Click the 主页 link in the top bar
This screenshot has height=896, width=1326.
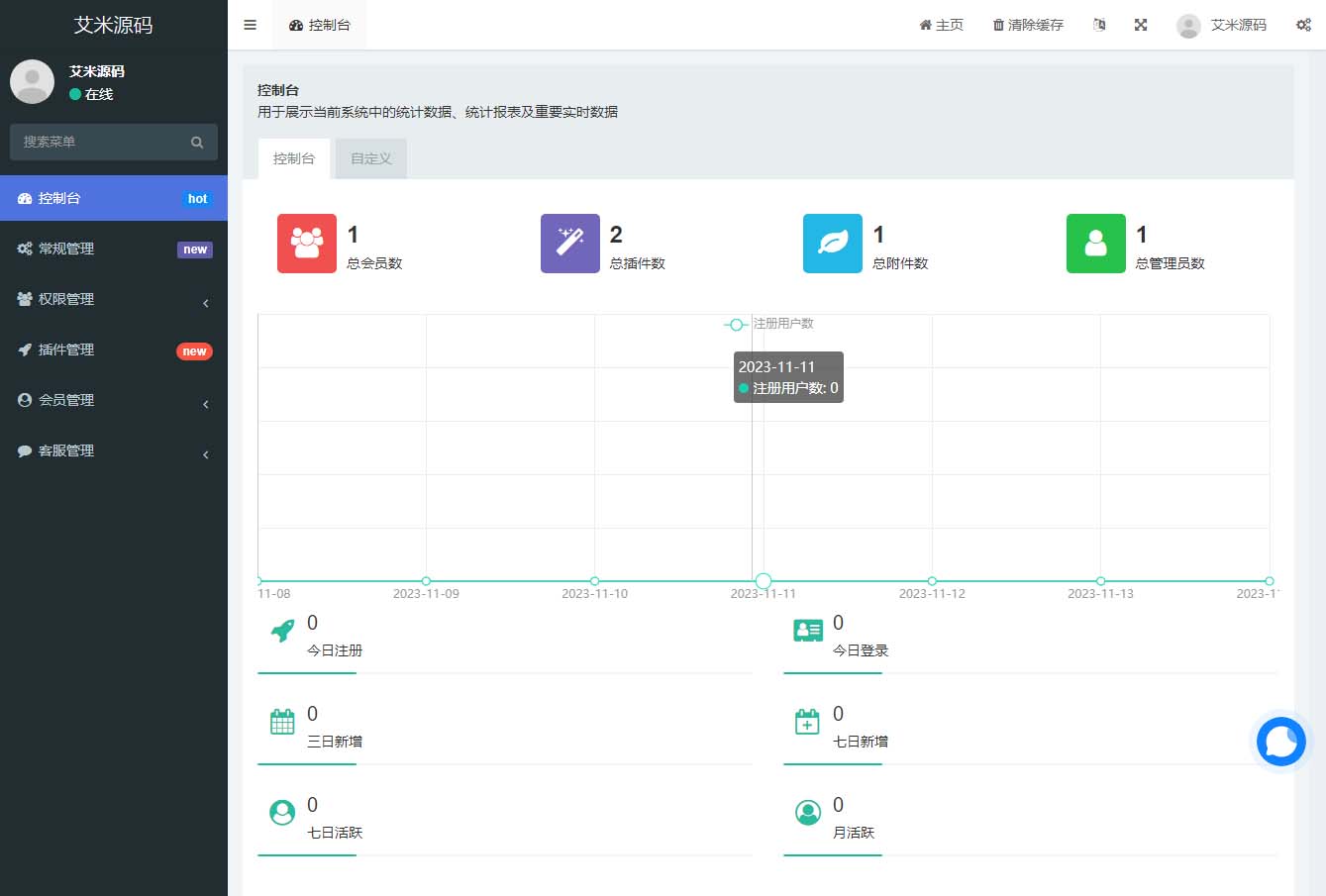[940, 25]
